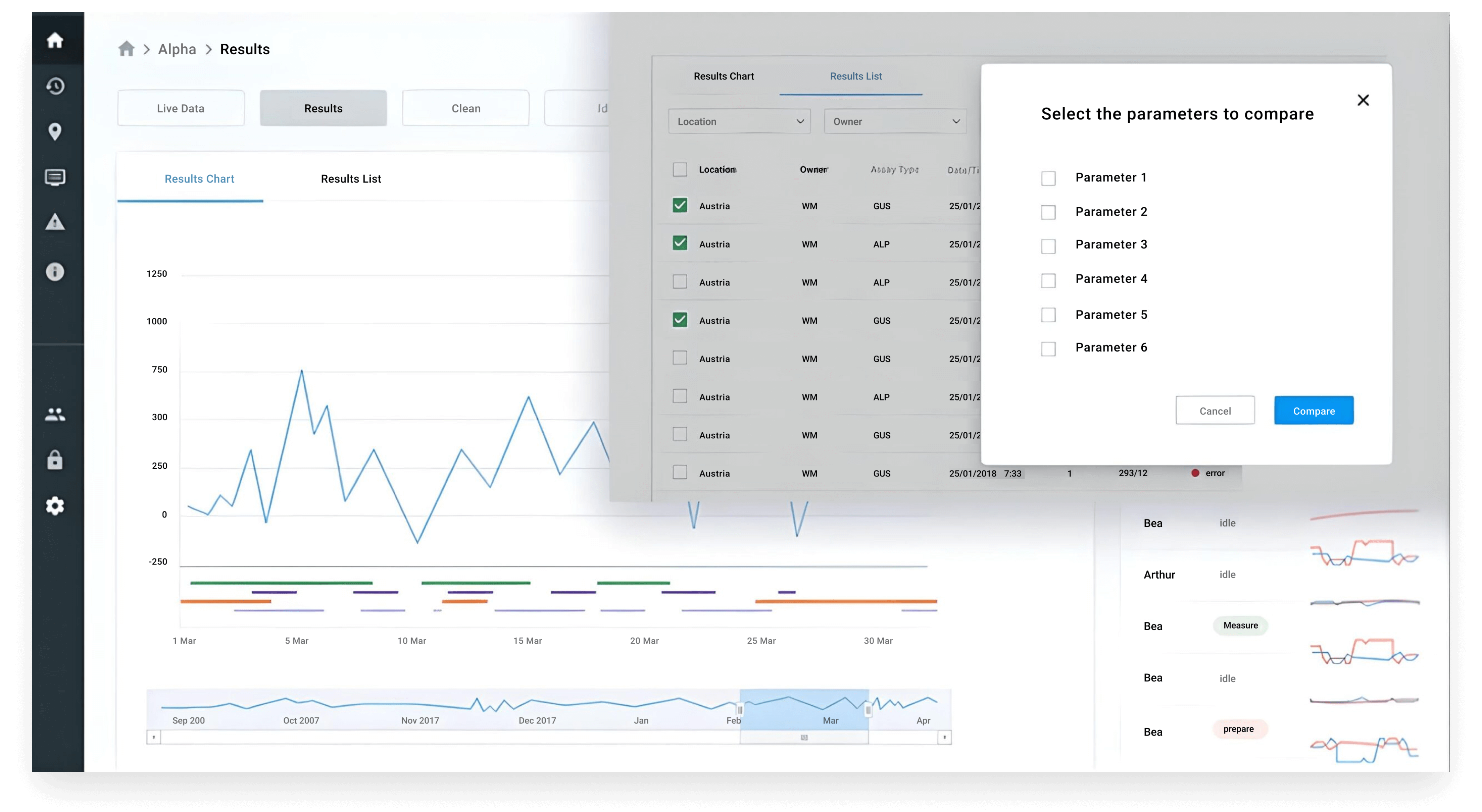Grab the left handle of range selector
The height and width of the screenshot is (812, 1482).
tap(740, 710)
